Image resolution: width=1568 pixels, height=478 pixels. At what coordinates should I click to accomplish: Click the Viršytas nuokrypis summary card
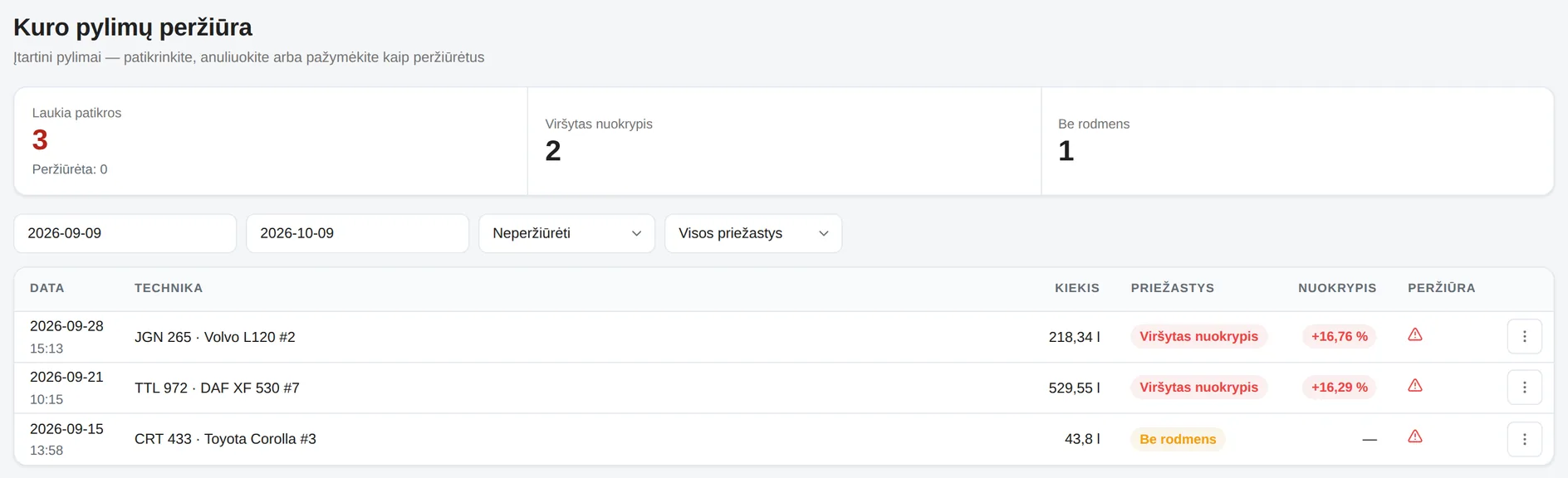(784, 141)
